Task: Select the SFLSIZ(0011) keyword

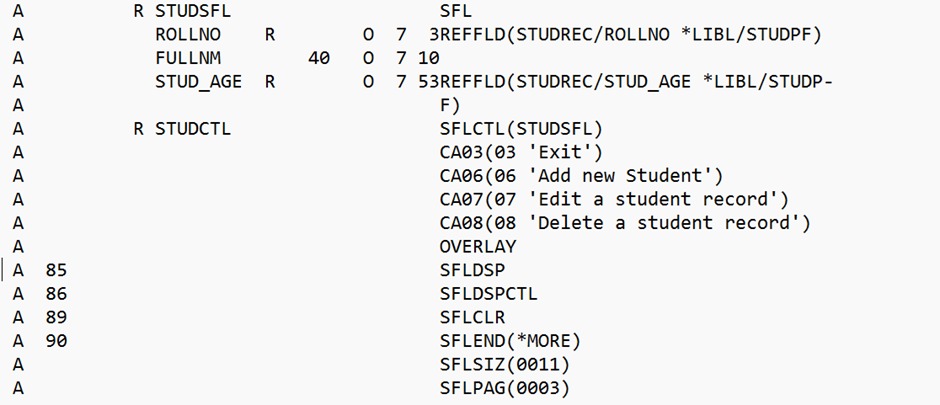Action: [505, 364]
